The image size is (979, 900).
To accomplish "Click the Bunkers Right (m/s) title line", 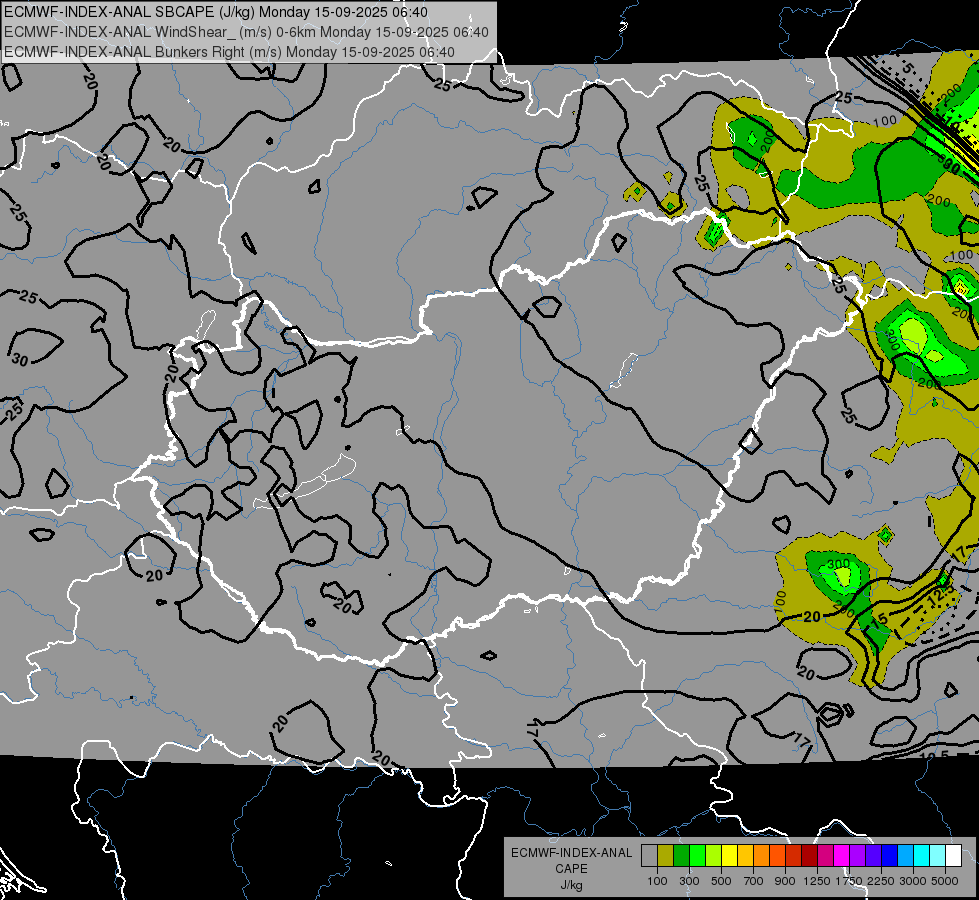I will [229, 52].
